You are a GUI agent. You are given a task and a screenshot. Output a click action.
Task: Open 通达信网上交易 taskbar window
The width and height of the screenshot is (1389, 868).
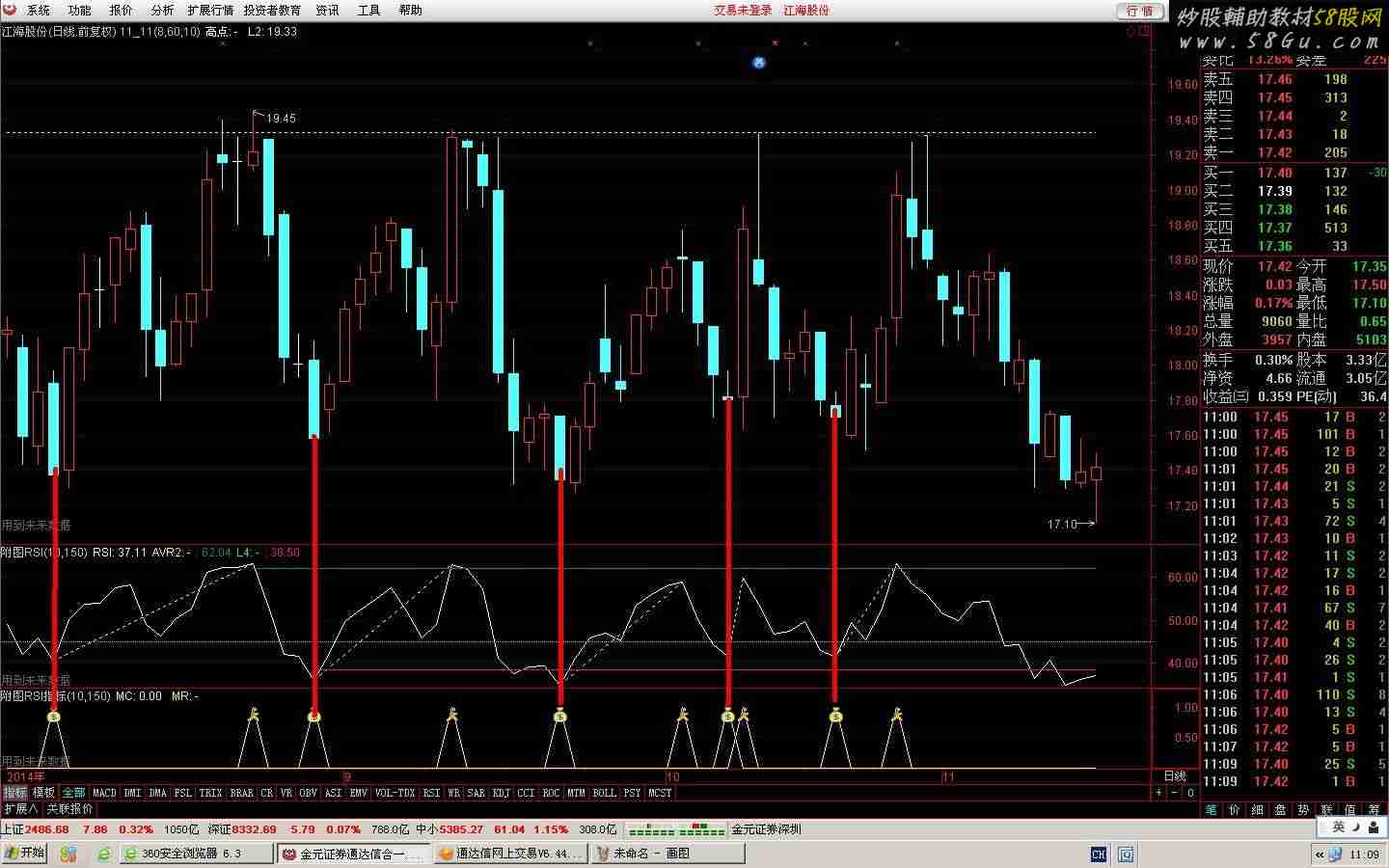click(x=511, y=854)
